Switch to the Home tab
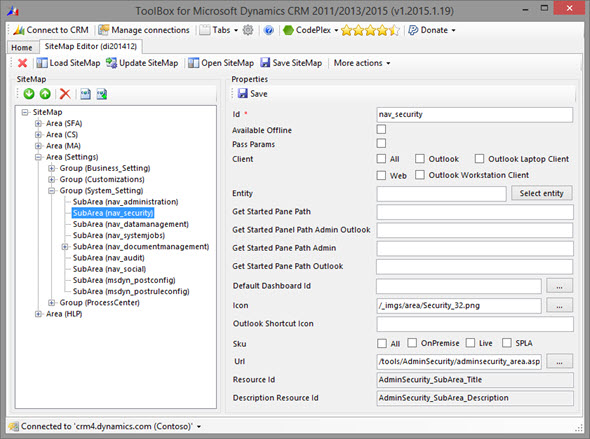This screenshot has height=439, width=590. click(x=22, y=48)
